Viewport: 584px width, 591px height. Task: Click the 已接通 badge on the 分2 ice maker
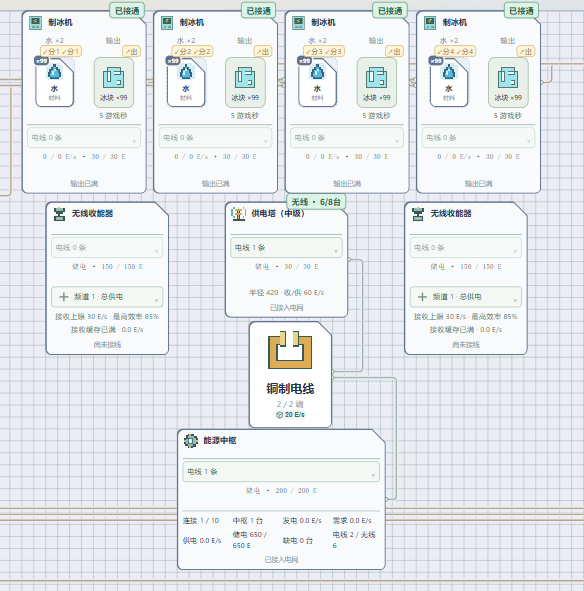point(259,11)
